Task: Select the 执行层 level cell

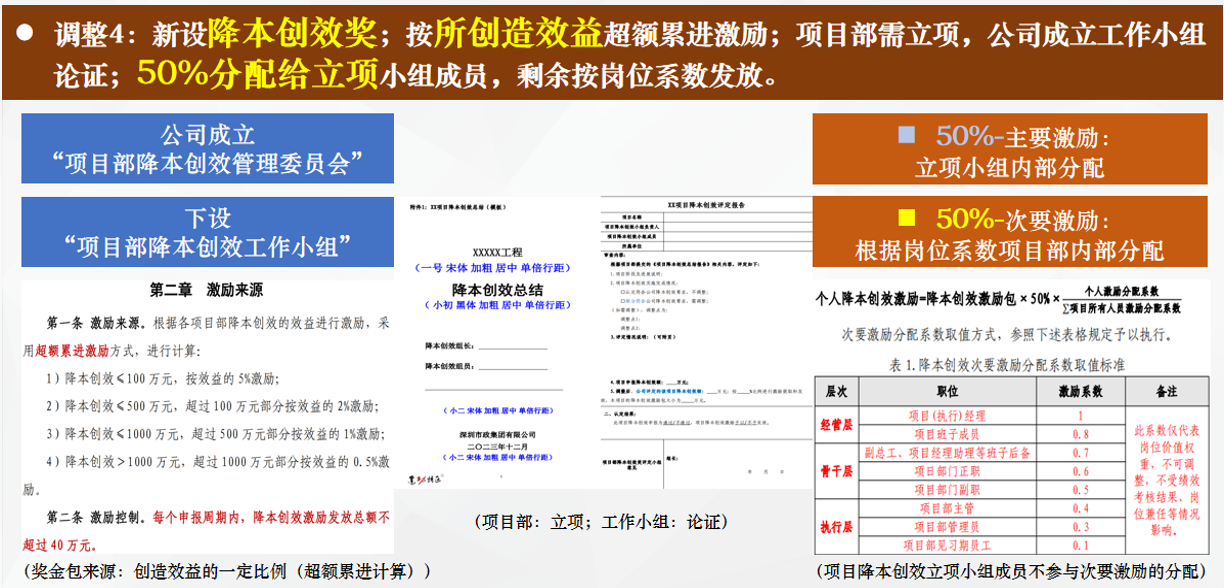Action: 836,527
